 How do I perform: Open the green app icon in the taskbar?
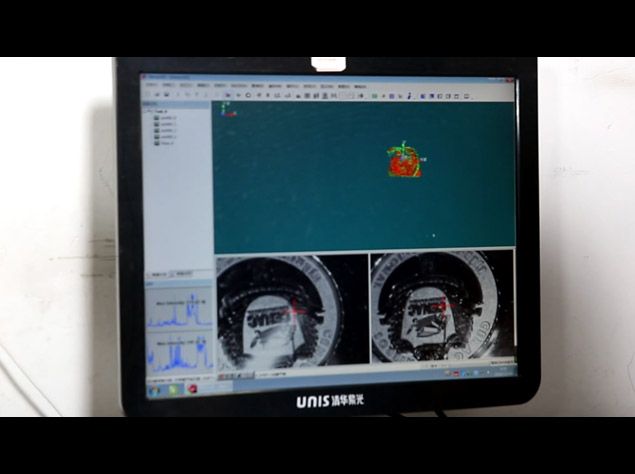coord(173,390)
